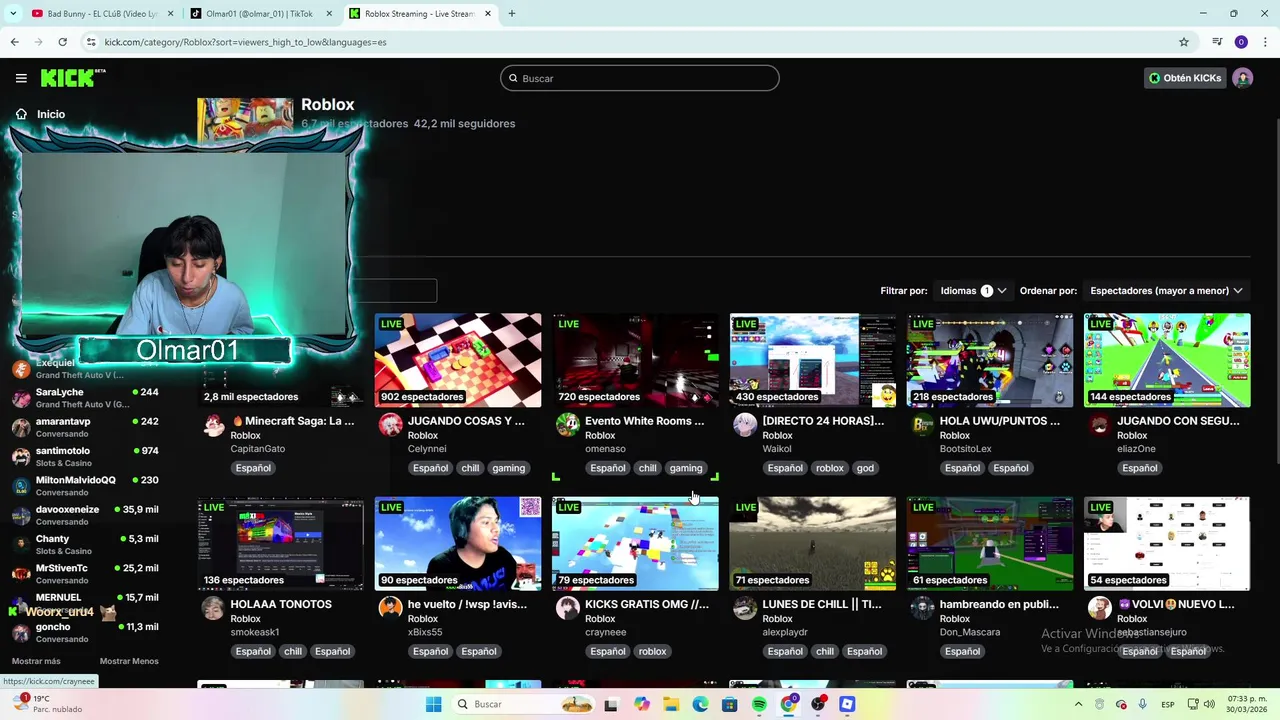Open the browser media control icon
This screenshot has width=1280, height=720.
coord(1217,42)
